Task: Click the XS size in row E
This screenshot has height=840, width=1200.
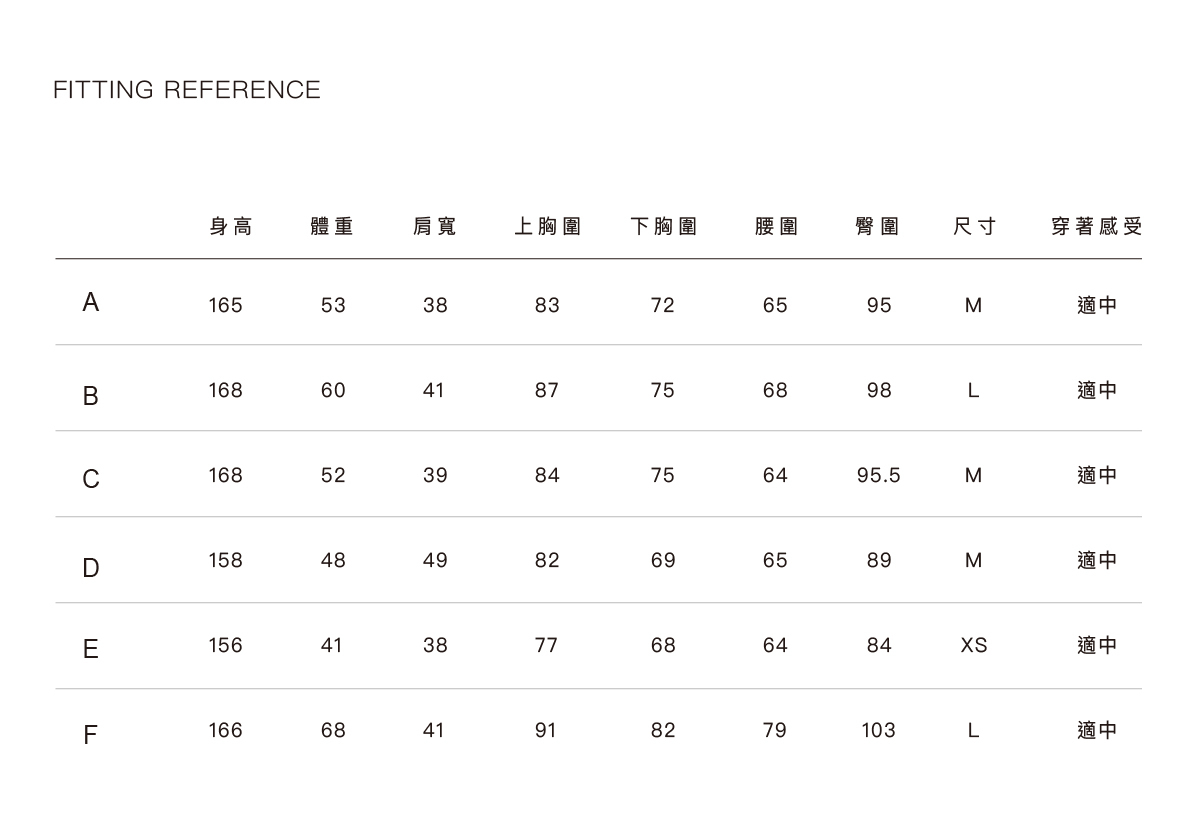Action: click(974, 646)
